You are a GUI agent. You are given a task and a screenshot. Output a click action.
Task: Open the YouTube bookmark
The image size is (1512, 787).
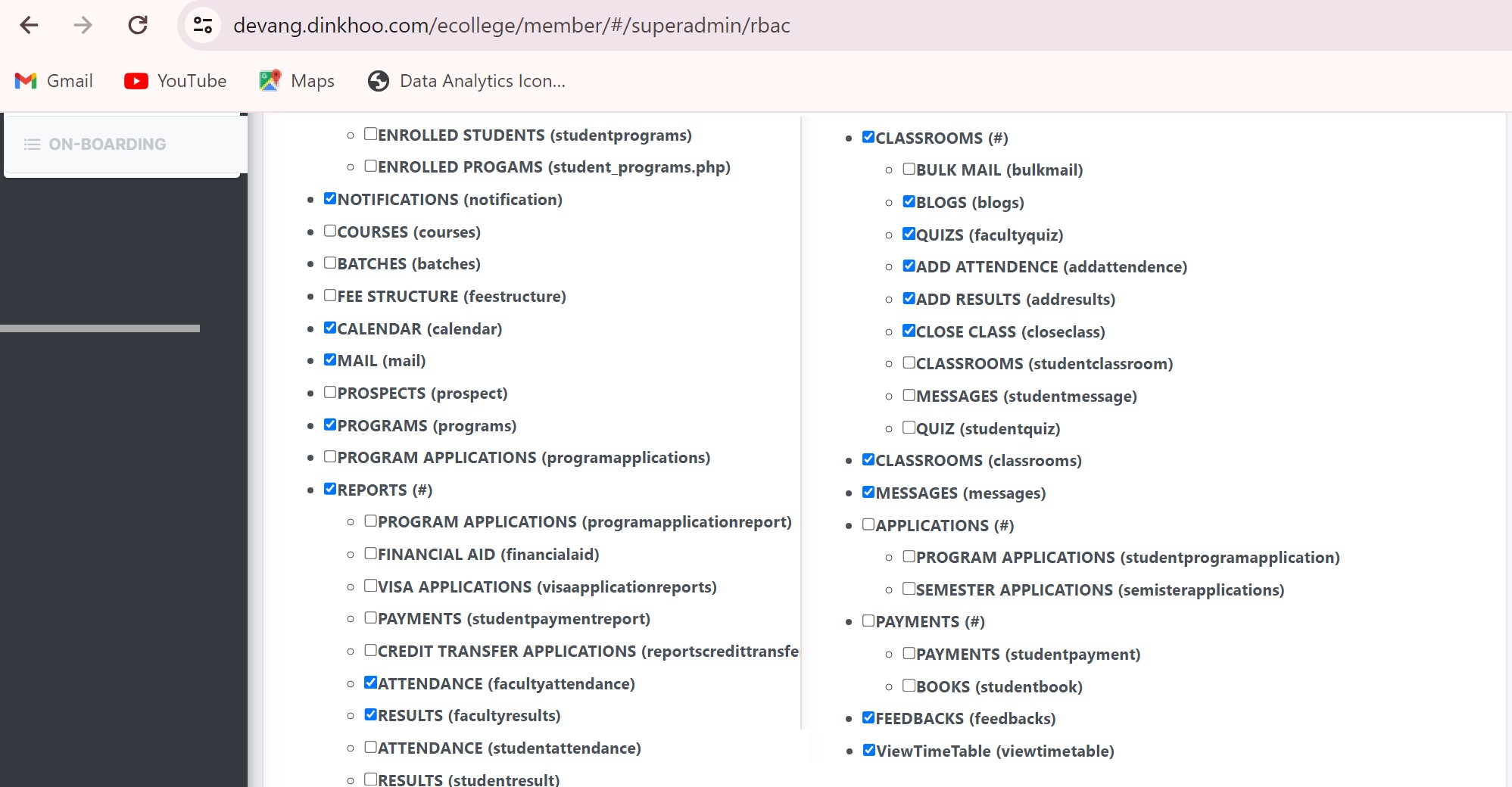tap(175, 81)
